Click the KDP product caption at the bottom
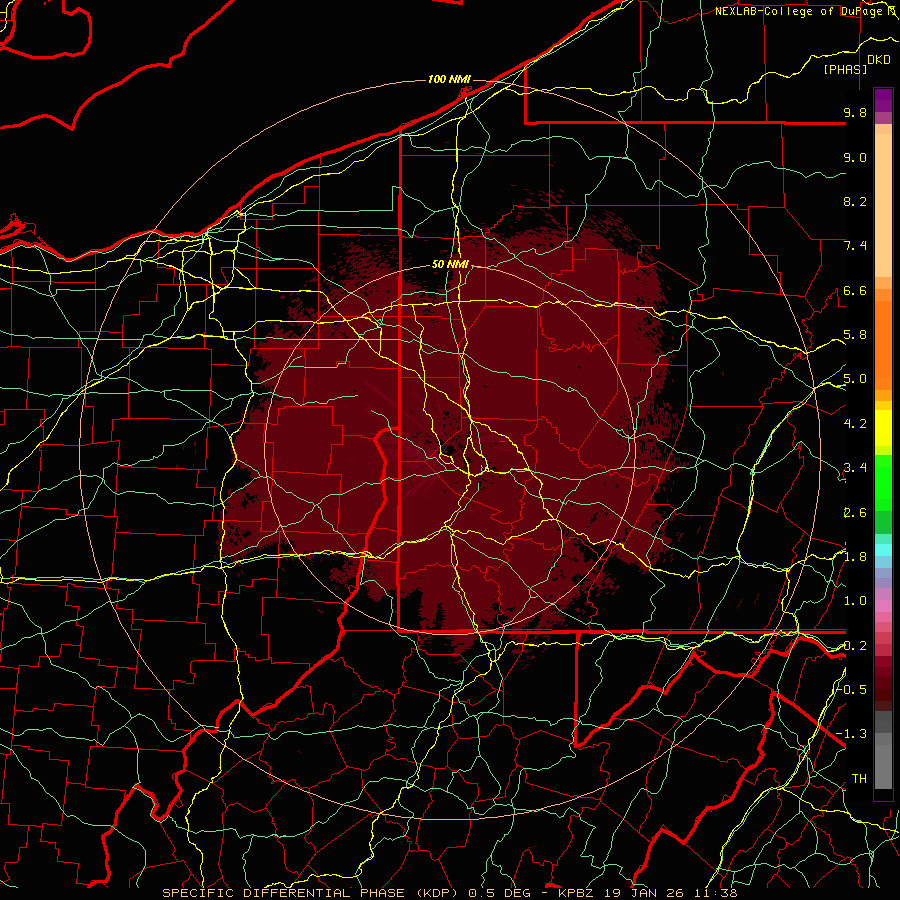Viewport: 900px width, 900px height. (x=449, y=893)
